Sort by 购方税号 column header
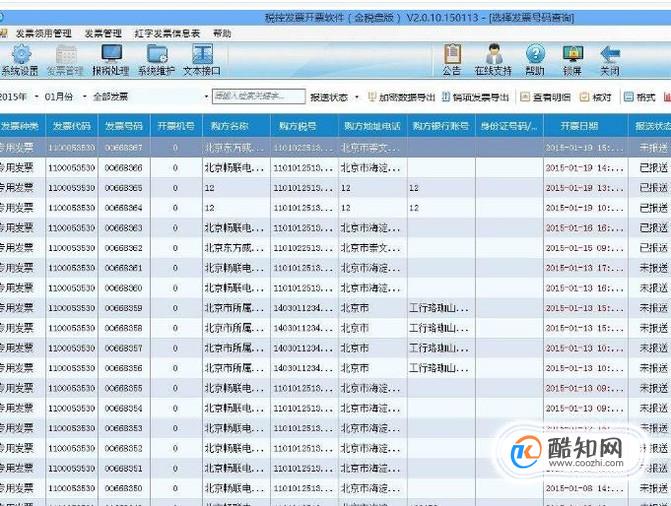The image size is (671, 506). [304, 126]
